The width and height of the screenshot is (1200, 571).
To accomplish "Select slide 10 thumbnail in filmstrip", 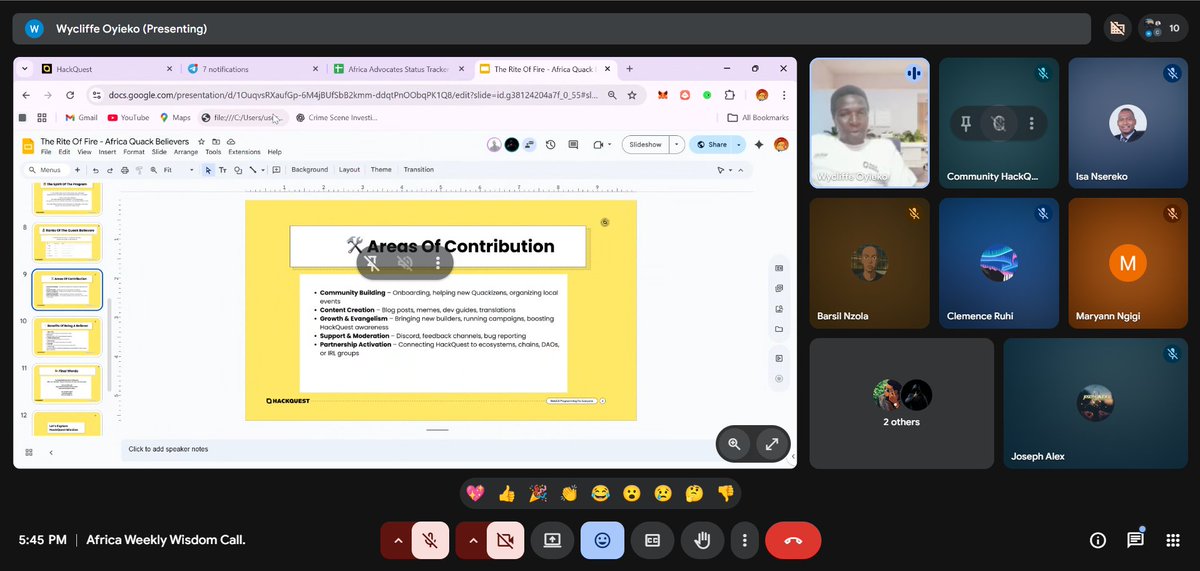I will click(67, 337).
